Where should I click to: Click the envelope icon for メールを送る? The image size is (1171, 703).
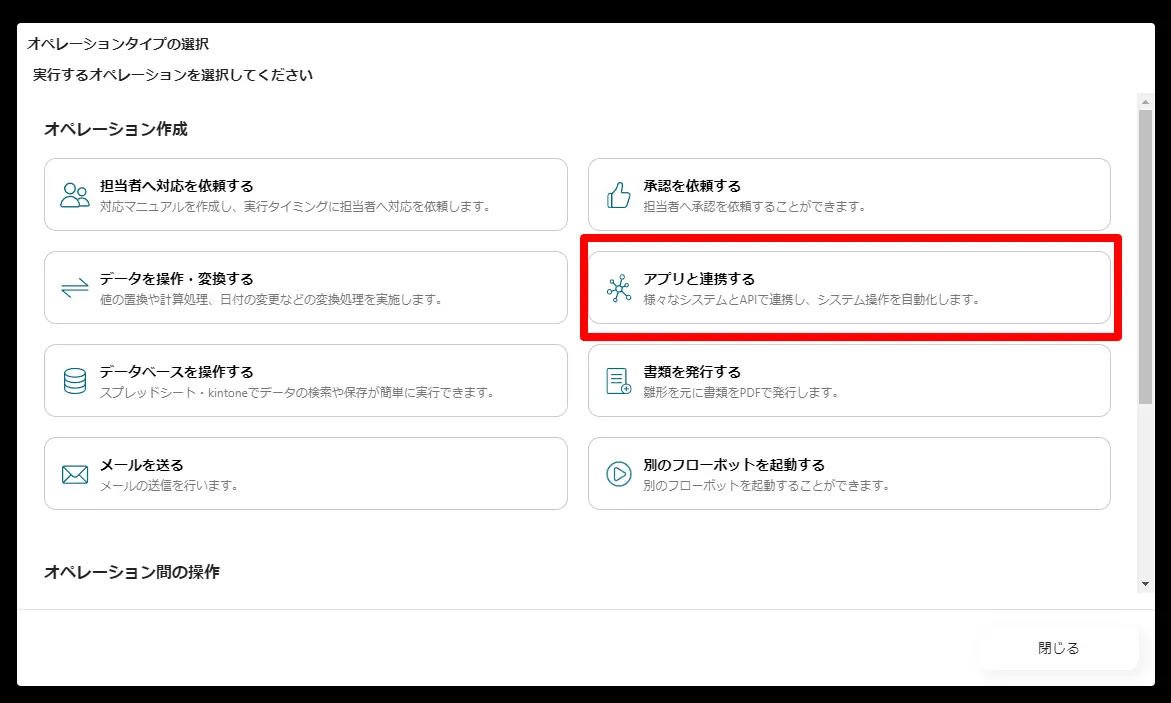pos(75,474)
